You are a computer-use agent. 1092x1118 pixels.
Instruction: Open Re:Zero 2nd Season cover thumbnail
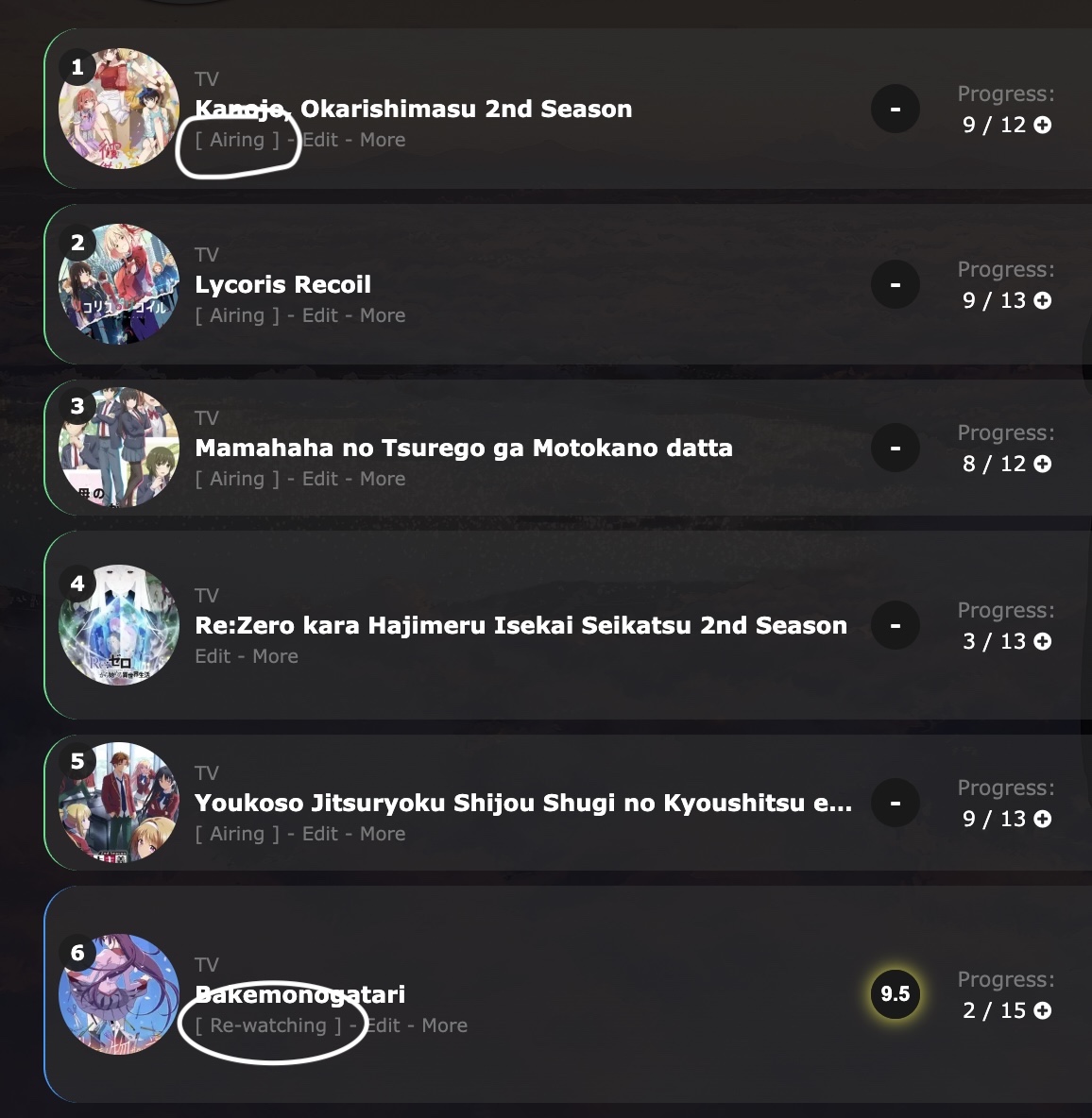click(119, 625)
